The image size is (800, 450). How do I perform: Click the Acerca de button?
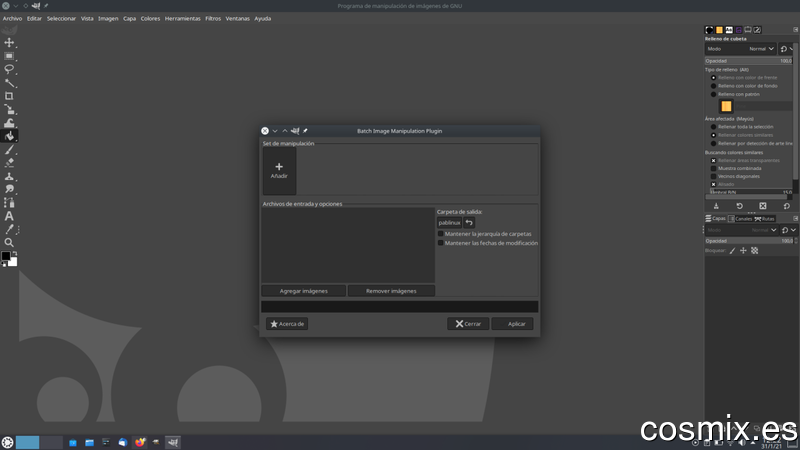(287, 324)
